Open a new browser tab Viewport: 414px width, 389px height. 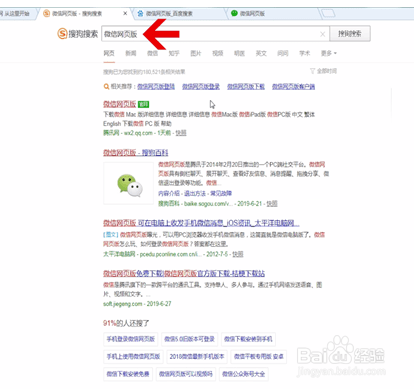[x=327, y=13]
